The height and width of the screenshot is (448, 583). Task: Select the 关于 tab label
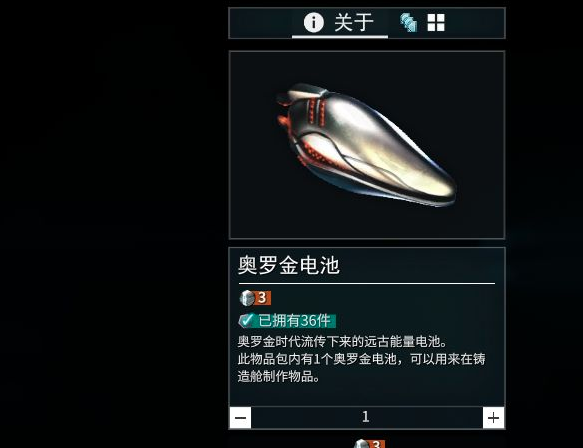(x=354, y=22)
